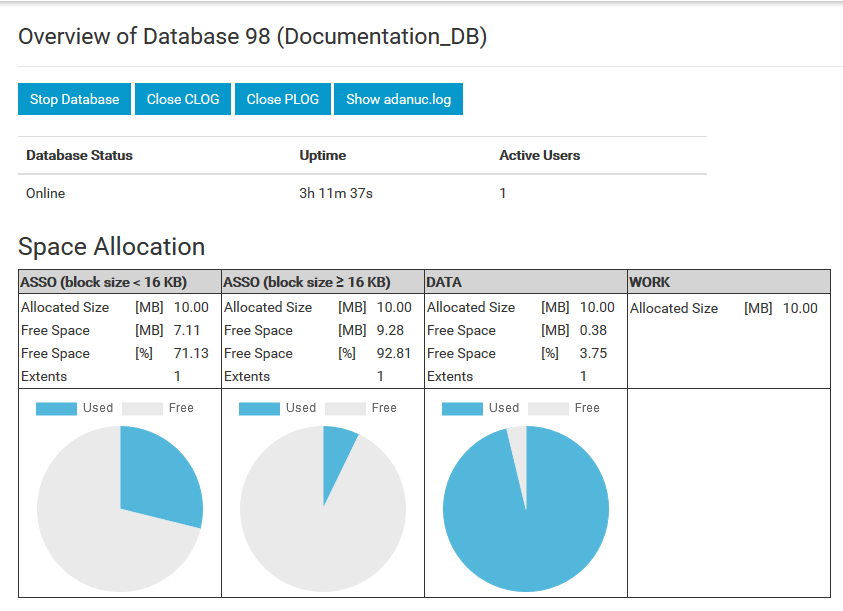Image resolution: width=843 pixels, height=611 pixels.
Task: Click ASSO (block size < 16 KB) header
Action: pos(104,283)
